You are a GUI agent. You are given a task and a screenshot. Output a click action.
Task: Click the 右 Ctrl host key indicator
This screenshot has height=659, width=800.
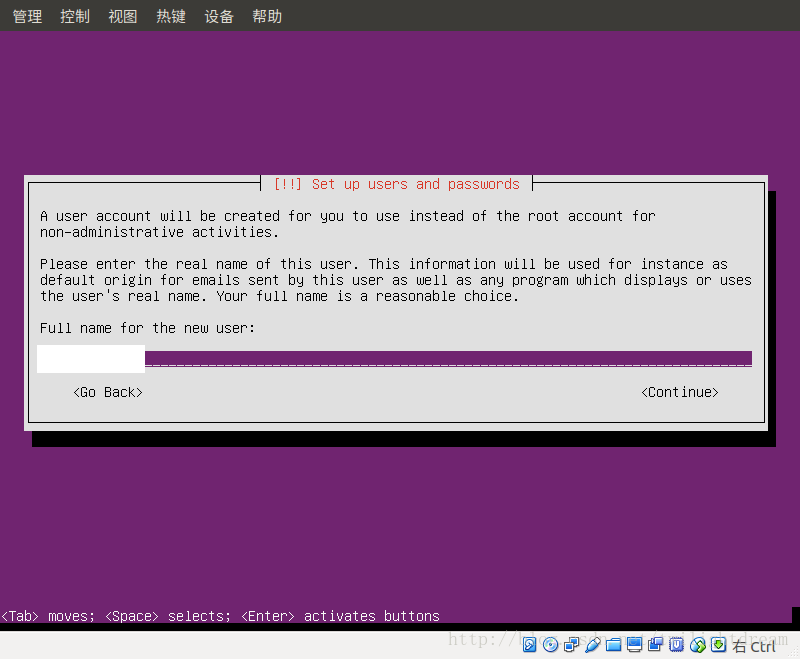coord(752,646)
